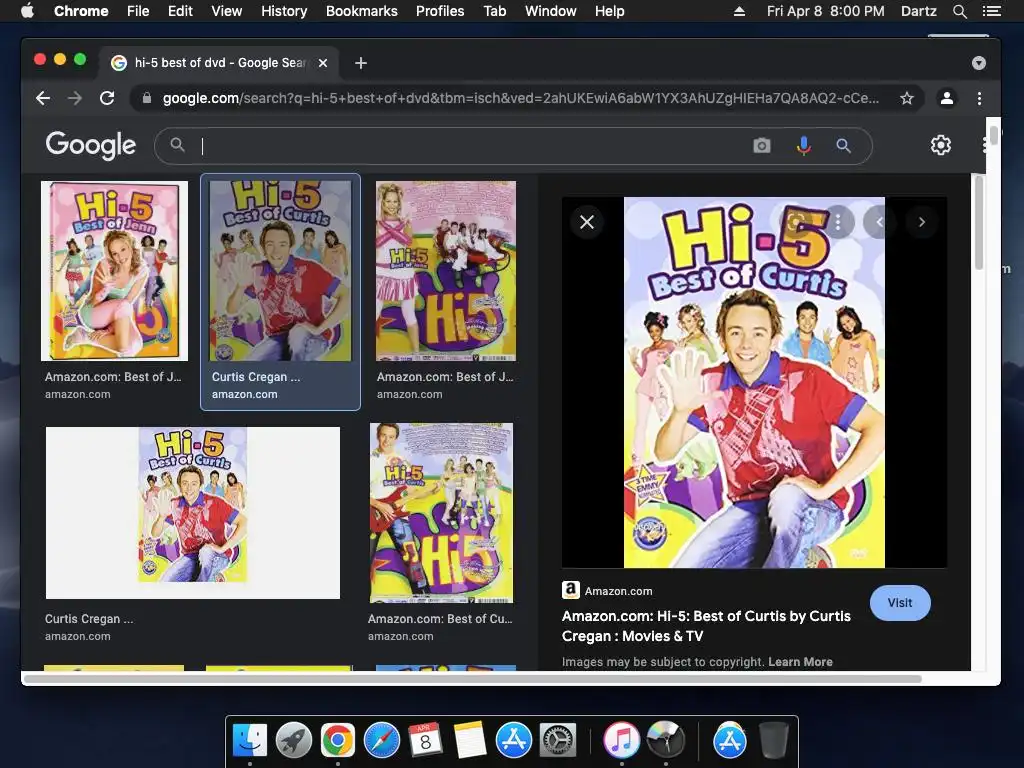Open Finder from the Dock
The image size is (1024, 768).
pos(250,741)
